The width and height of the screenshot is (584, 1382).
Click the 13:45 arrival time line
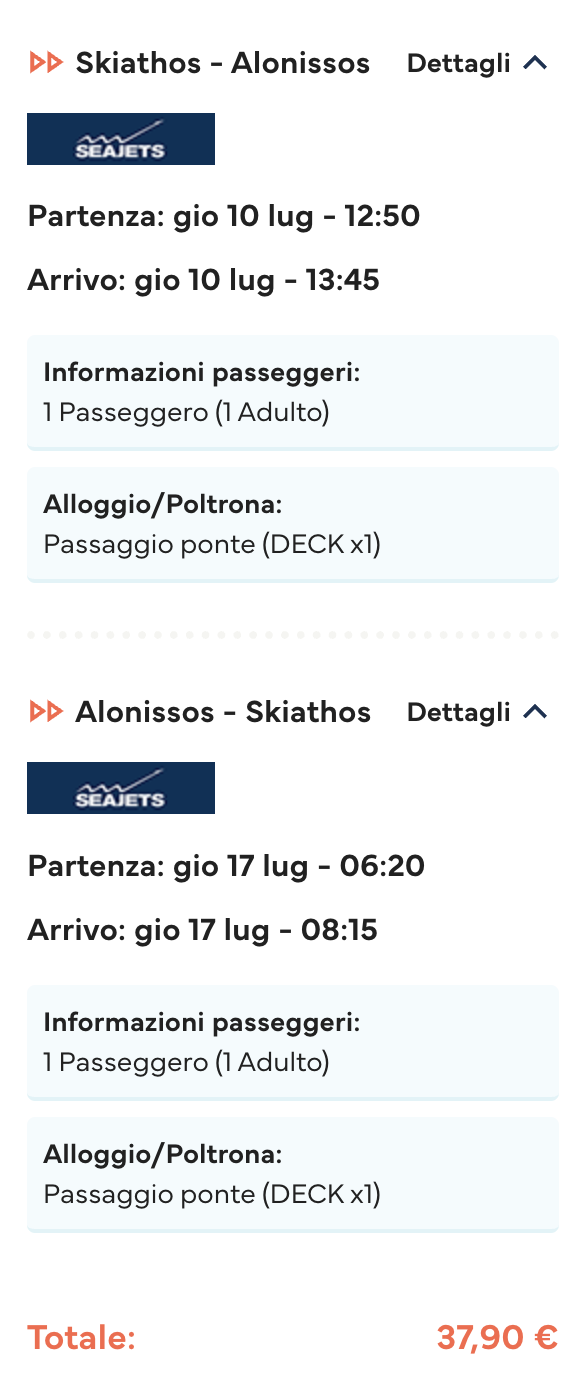point(204,281)
